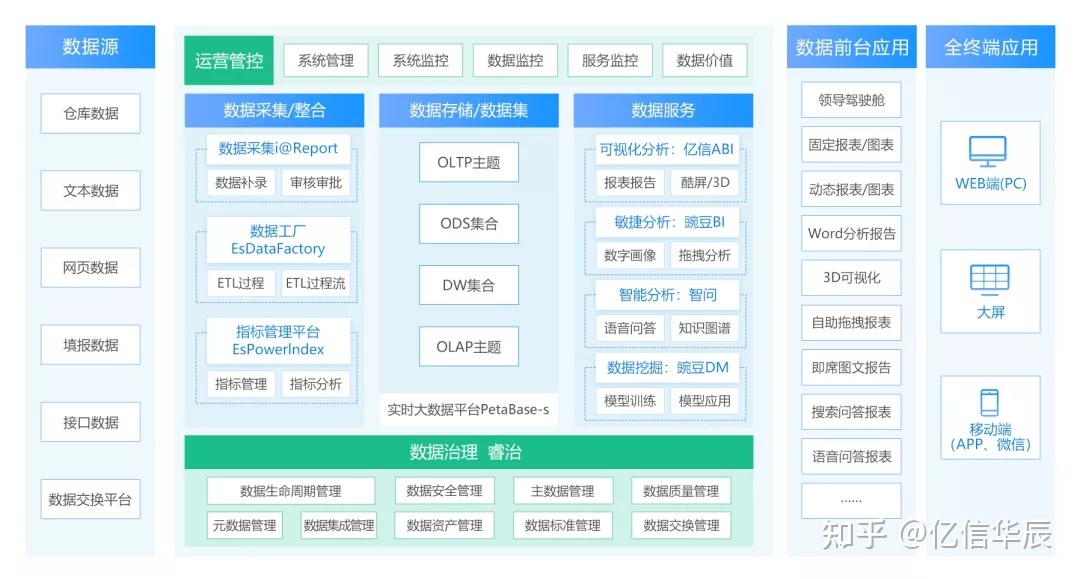Select the 数据生命周期管理 governance box
Image resolution: width=1080 pixels, height=579 pixels.
pos(290,491)
